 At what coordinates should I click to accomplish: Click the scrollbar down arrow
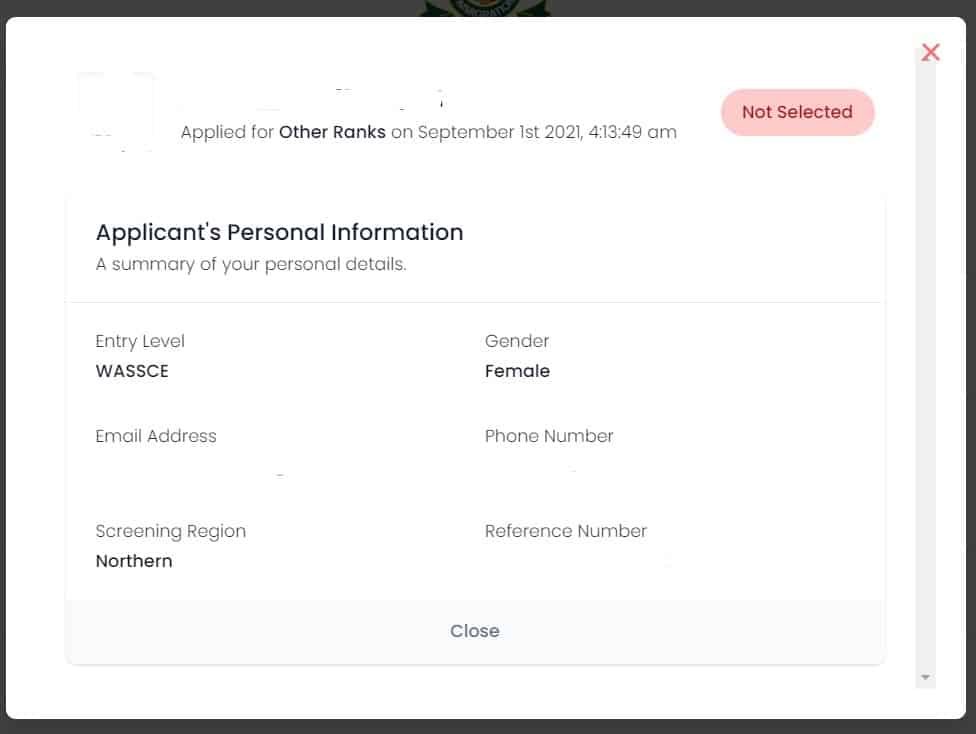pyautogui.click(x=926, y=678)
